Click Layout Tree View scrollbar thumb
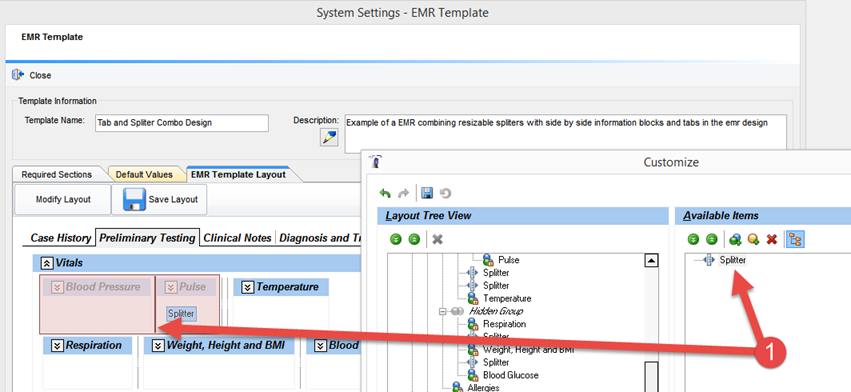This screenshot has width=851, height=392. pyautogui.click(x=651, y=377)
